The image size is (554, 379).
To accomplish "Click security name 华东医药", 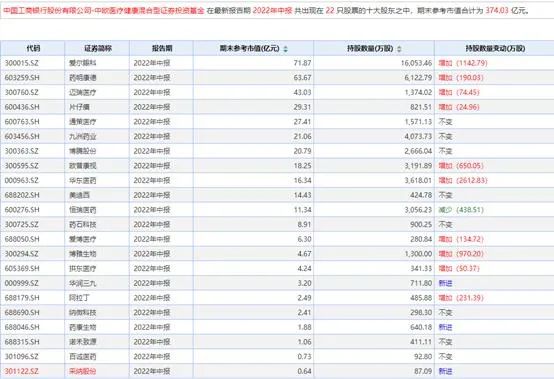I will click(82, 180).
